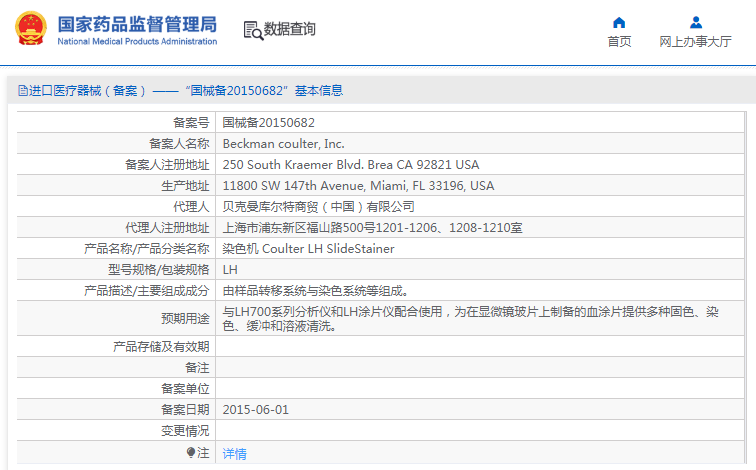
Task: Click the bulb icon beside 注
Action: (191, 453)
